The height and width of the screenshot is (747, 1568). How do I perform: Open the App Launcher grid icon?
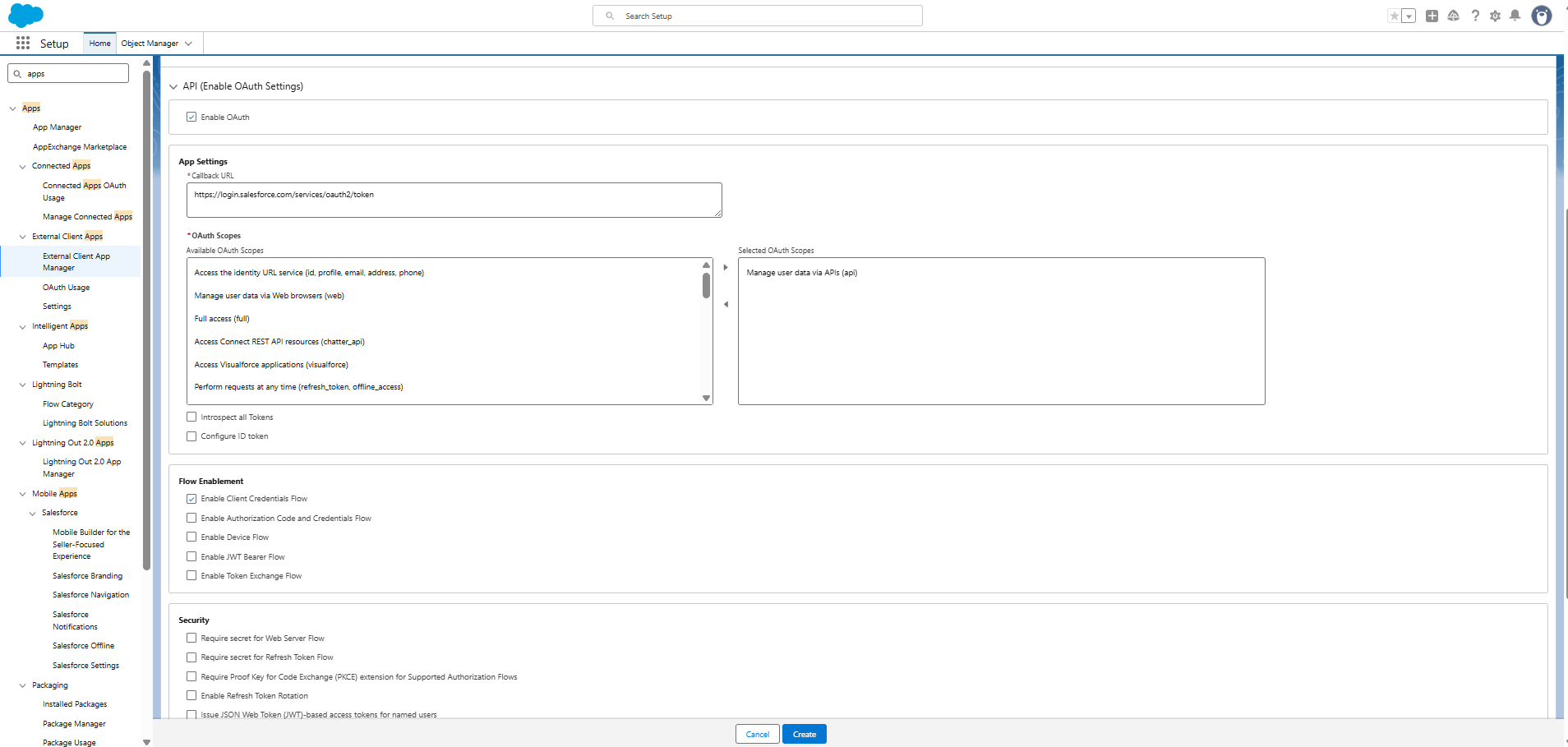click(x=23, y=44)
